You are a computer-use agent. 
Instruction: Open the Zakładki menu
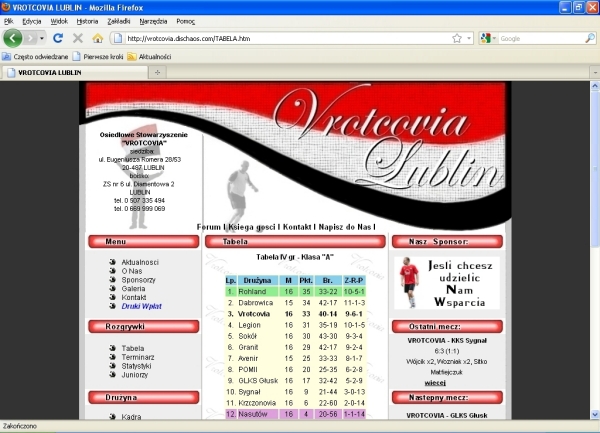119,21
